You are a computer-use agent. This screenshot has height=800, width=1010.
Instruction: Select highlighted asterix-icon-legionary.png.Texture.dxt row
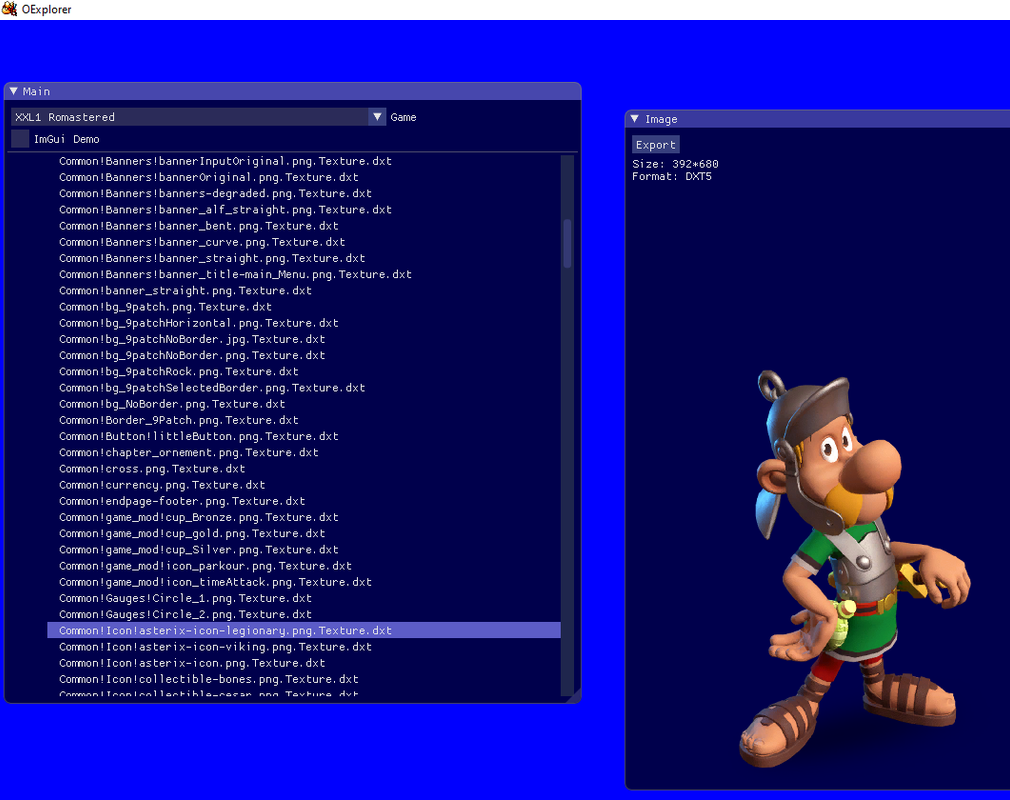coord(303,630)
